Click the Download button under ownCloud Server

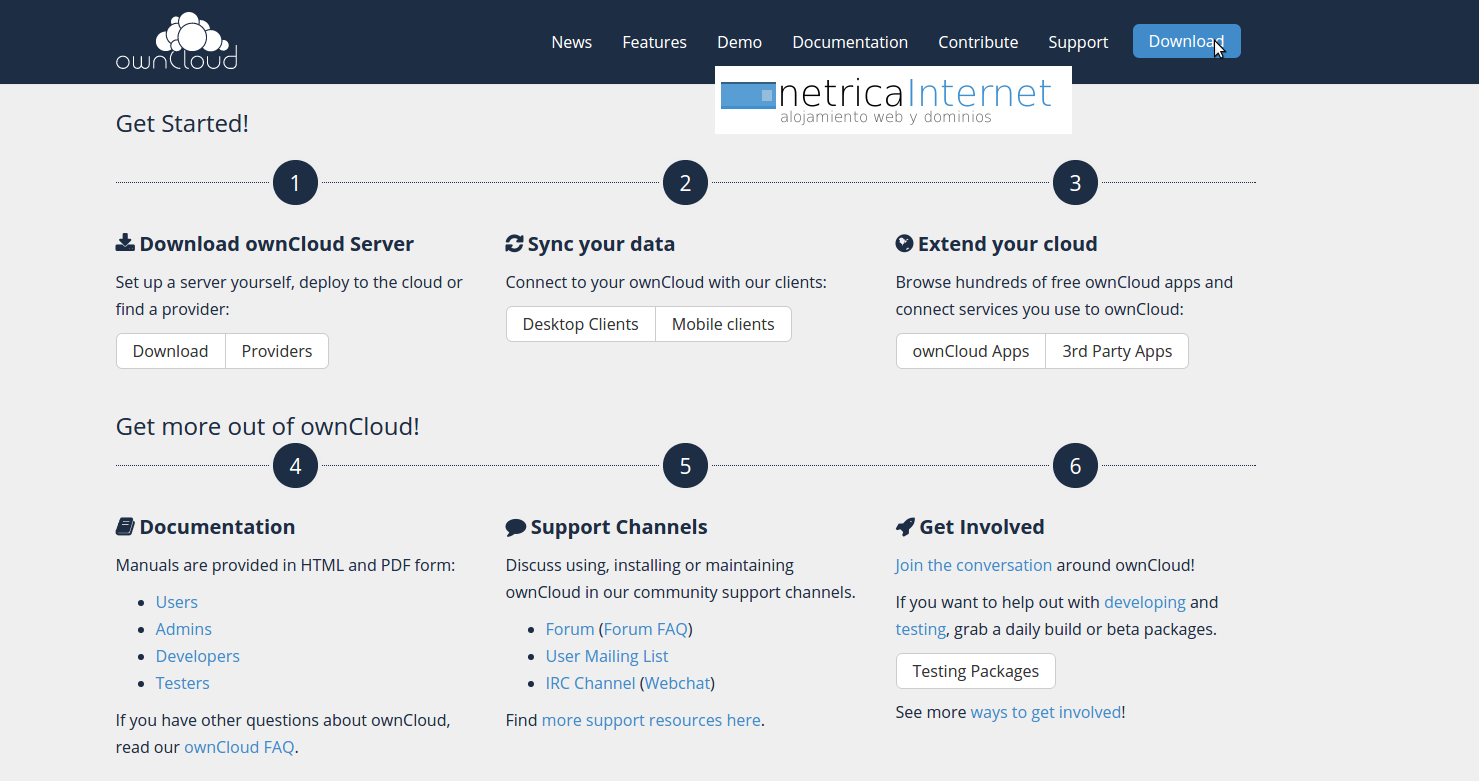point(171,351)
